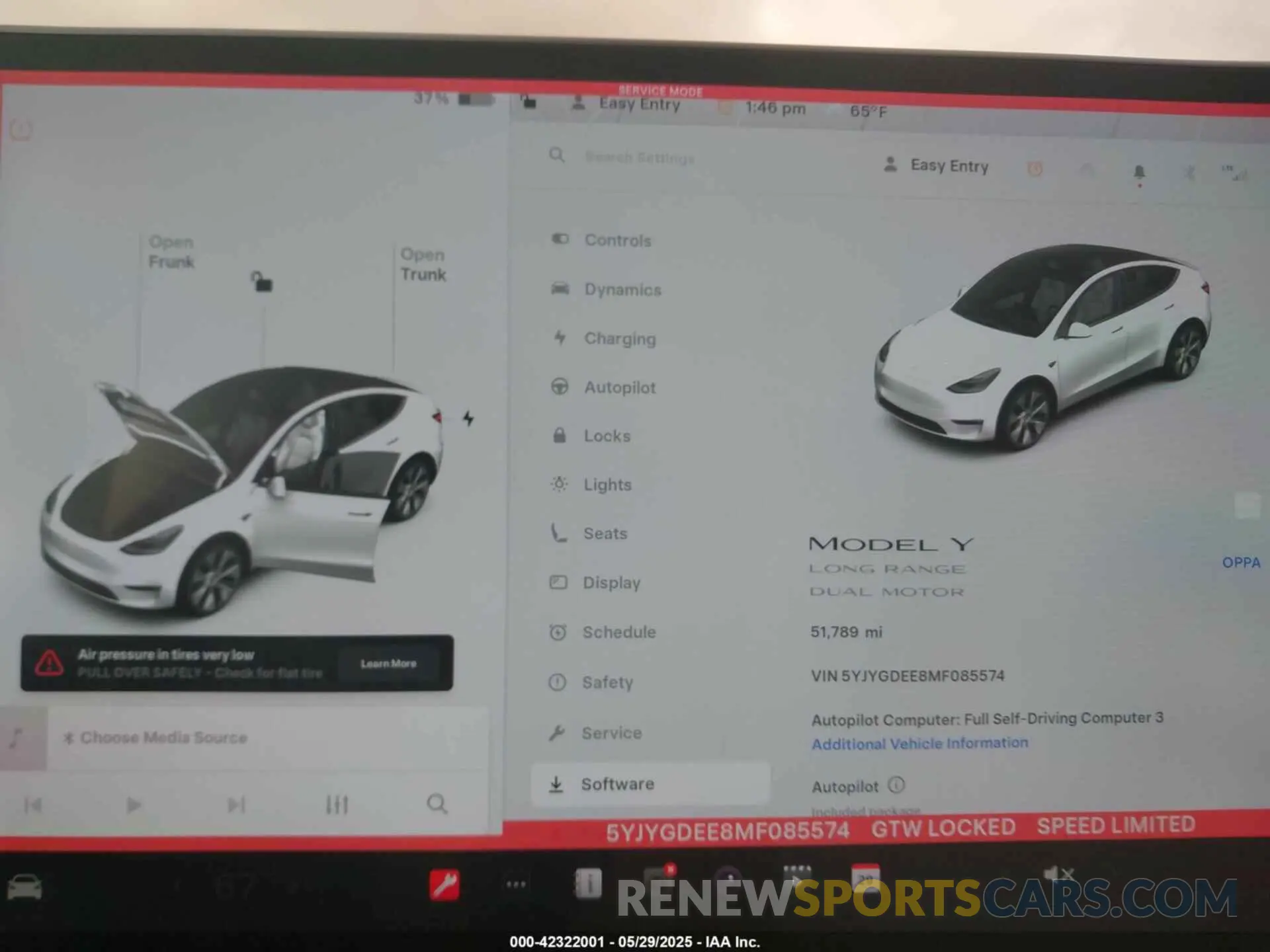Click the Search Settings field

[639, 157]
